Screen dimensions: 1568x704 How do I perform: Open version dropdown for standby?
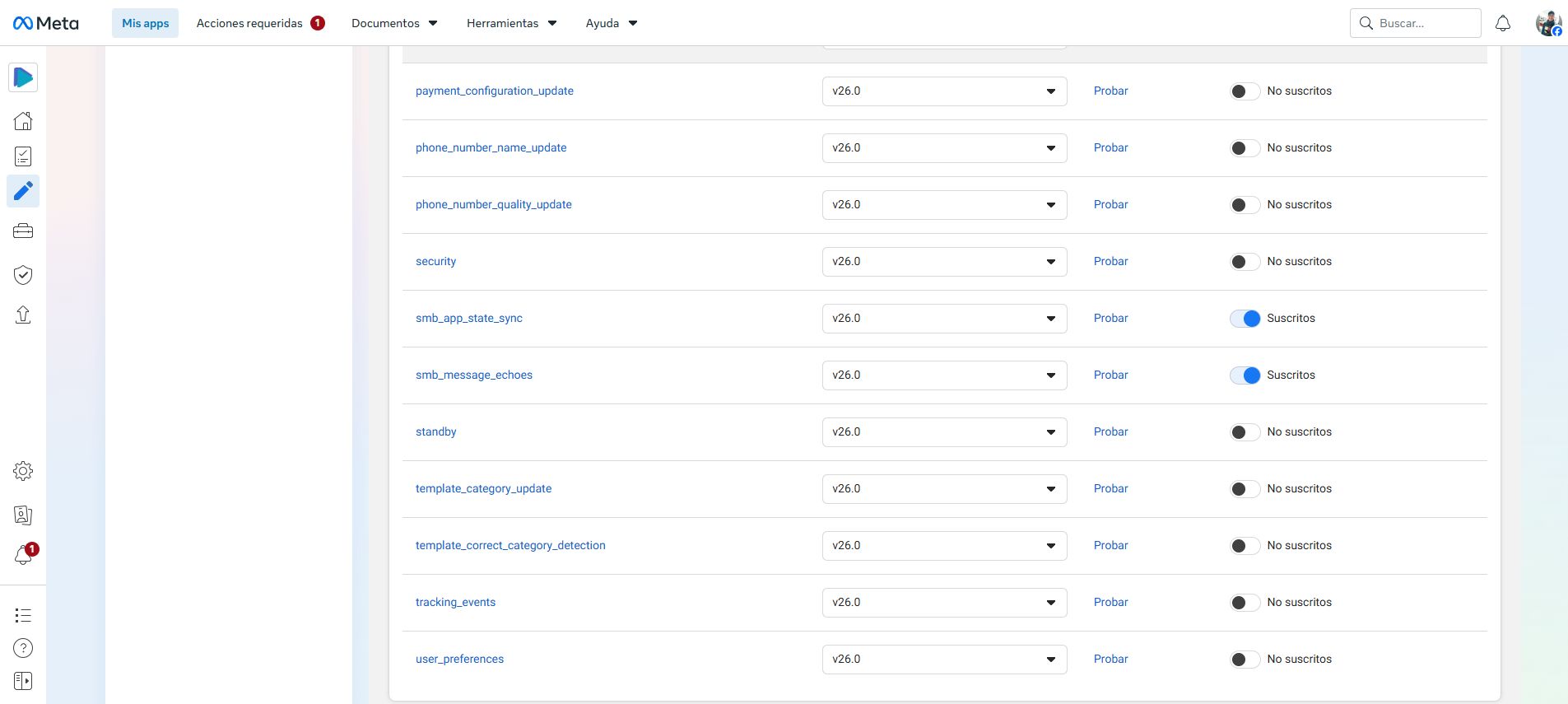point(944,432)
